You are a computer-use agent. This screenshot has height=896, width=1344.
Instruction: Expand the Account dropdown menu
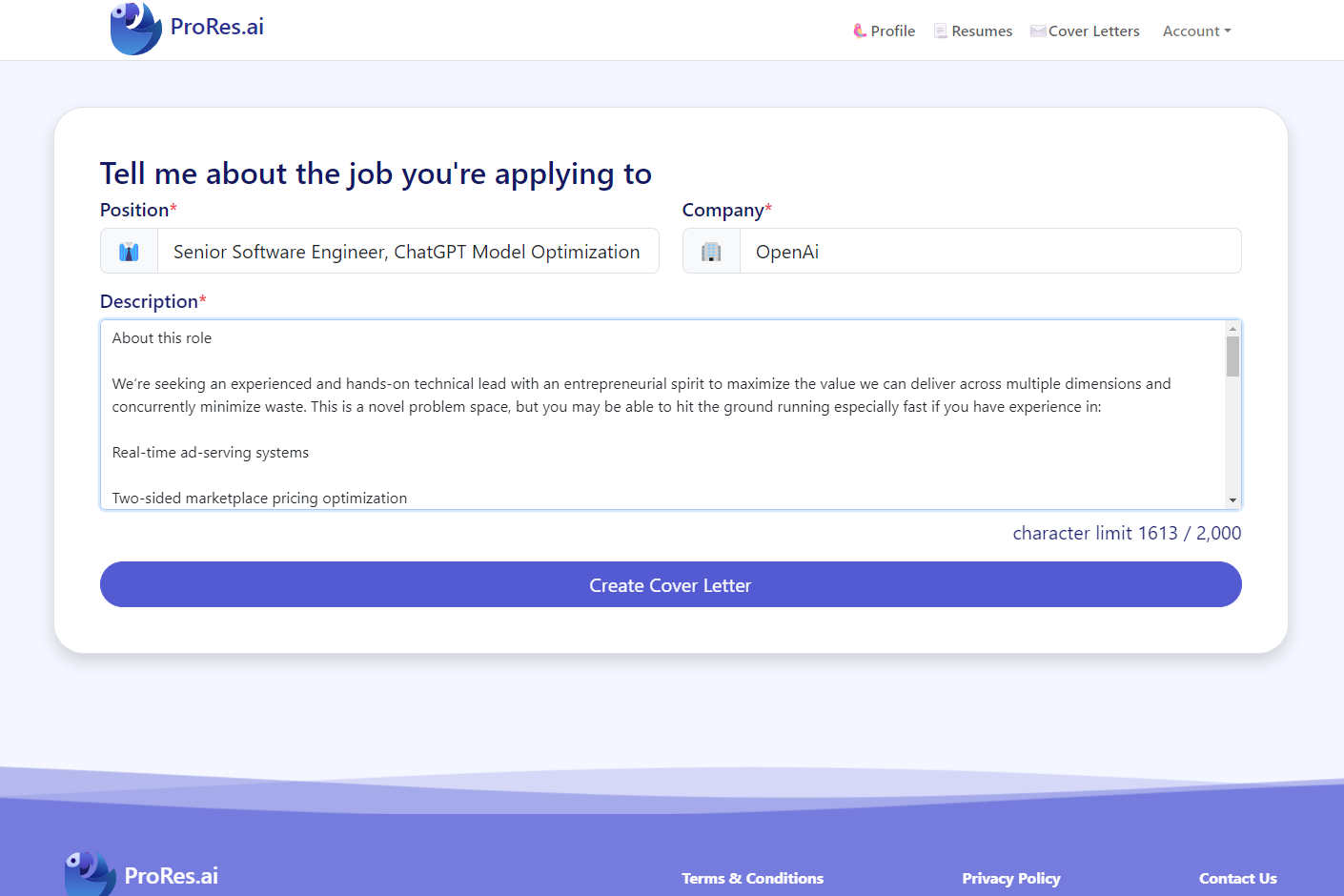tap(1197, 31)
